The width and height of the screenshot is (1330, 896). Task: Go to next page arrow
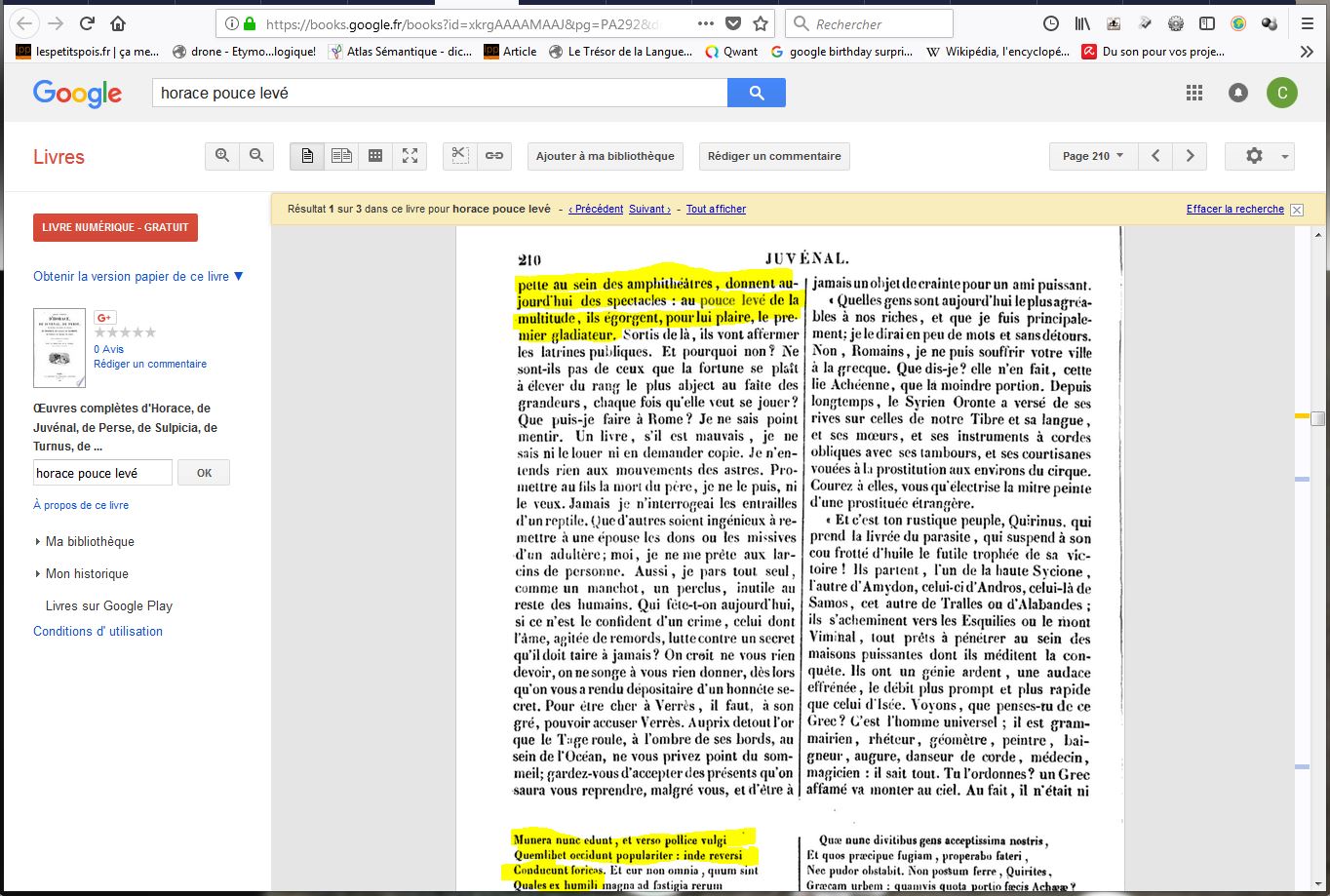[x=1190, y=156]
